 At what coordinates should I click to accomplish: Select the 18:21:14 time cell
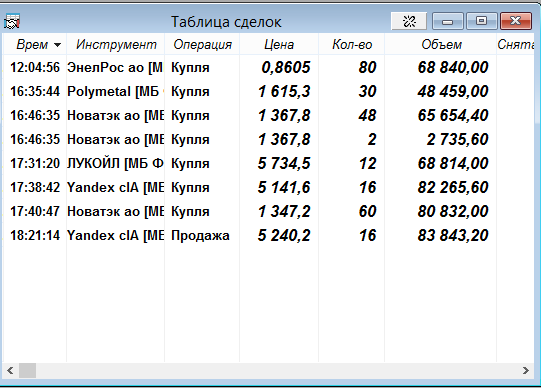(35, 235)
